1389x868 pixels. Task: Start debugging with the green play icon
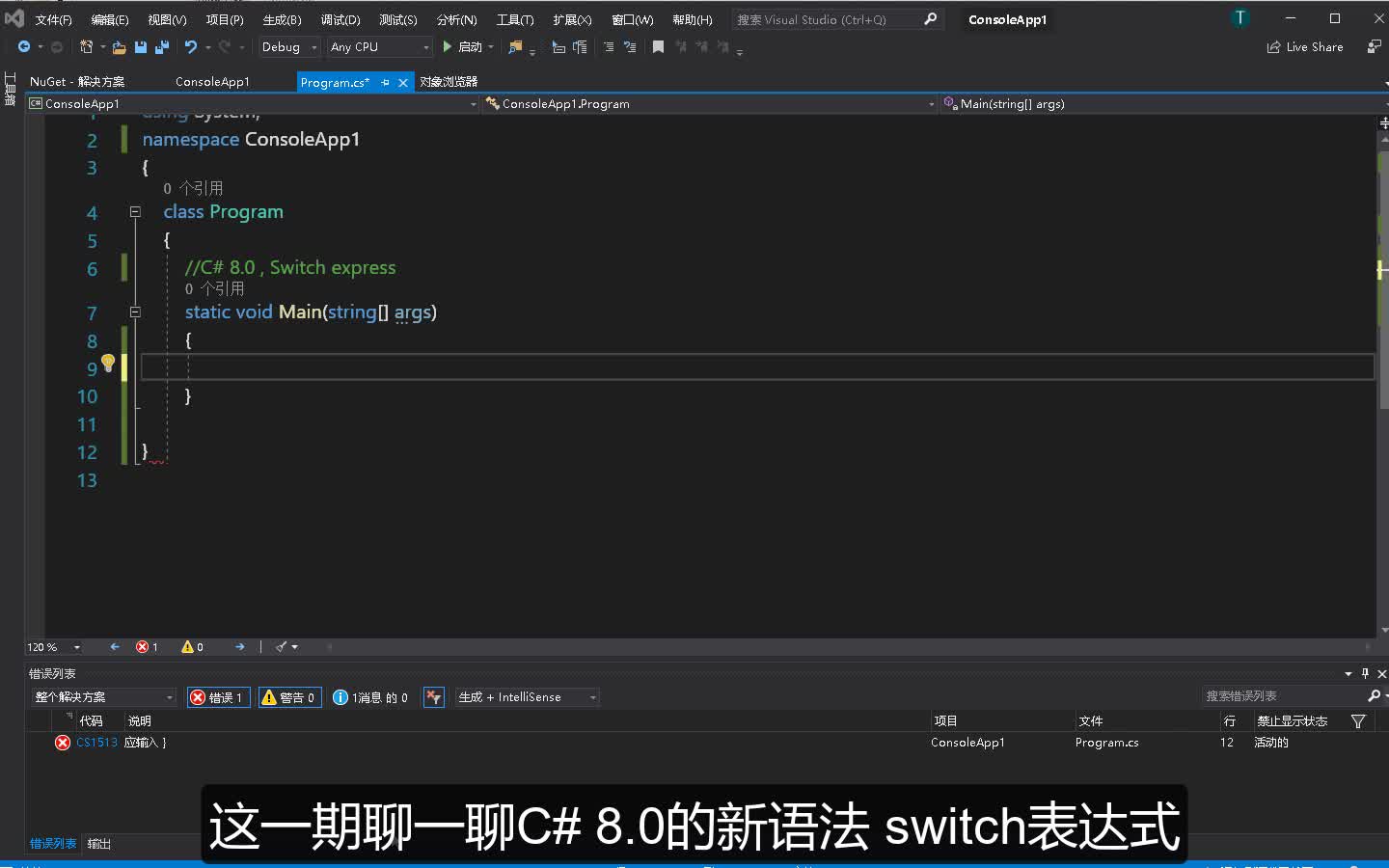coord(448,46)
